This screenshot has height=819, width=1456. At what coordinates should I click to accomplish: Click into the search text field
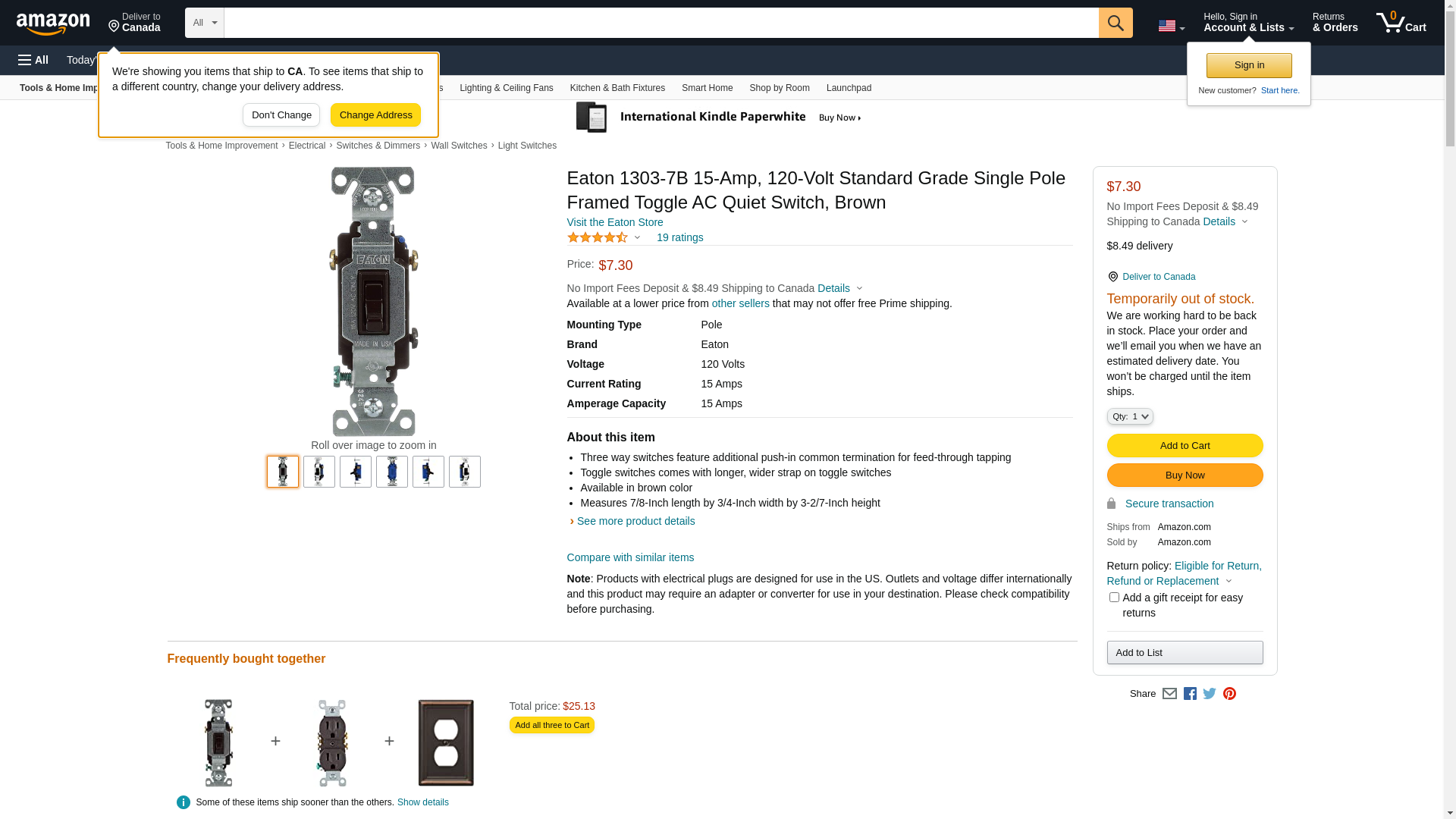point(661,23)
